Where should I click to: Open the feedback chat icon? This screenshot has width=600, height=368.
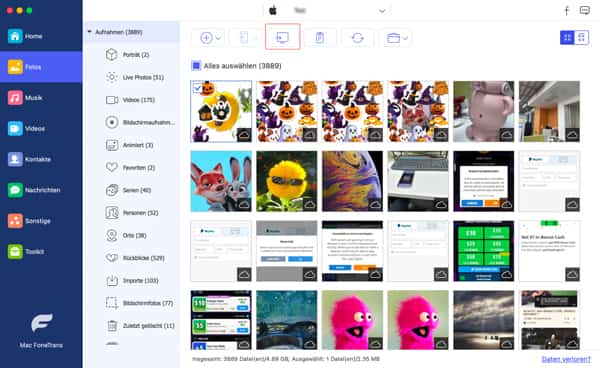(x=585, y=11)
